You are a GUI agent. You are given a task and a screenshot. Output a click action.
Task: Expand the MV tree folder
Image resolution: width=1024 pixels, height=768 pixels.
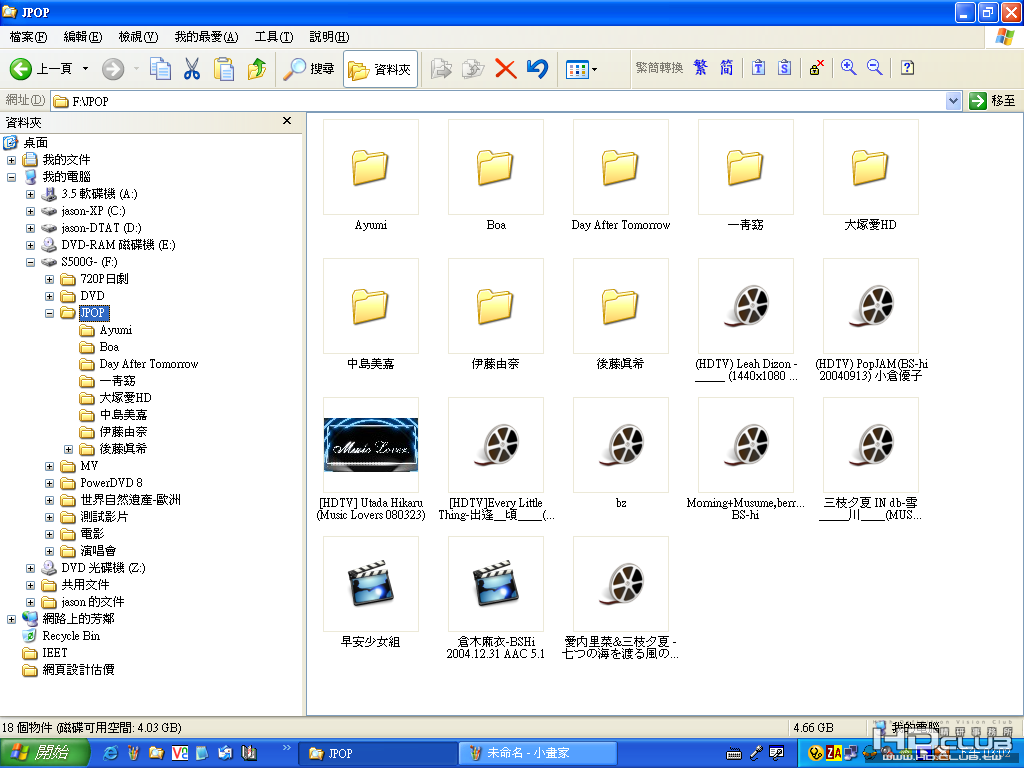49,466
